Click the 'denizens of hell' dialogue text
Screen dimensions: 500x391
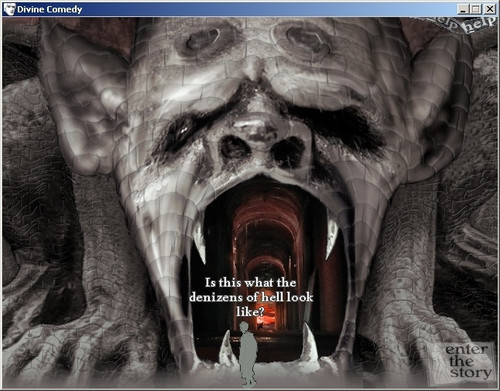(x=251, y=297)
